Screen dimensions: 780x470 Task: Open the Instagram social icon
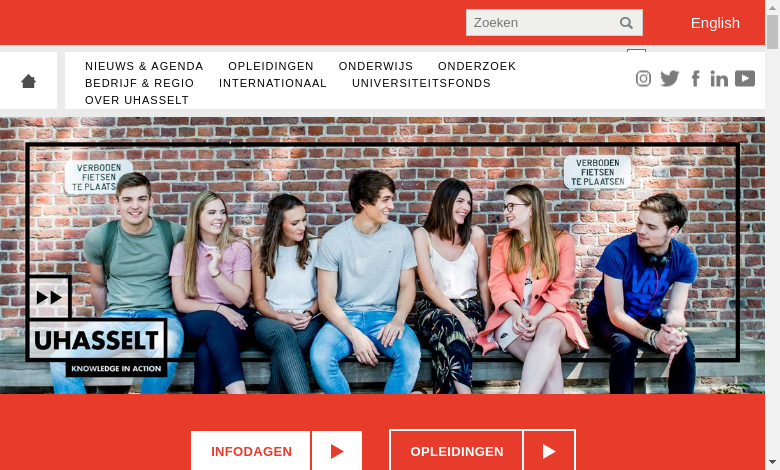click(x=643, y=79)
